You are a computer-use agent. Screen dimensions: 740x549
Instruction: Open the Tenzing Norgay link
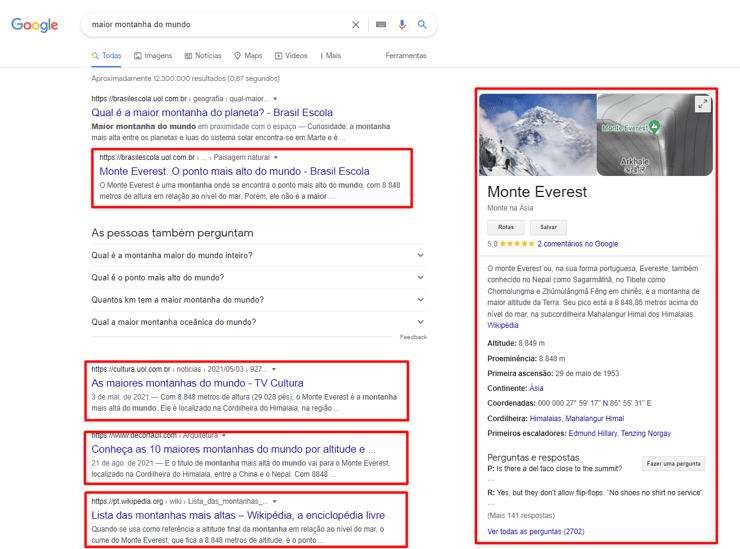click(646, 433)
